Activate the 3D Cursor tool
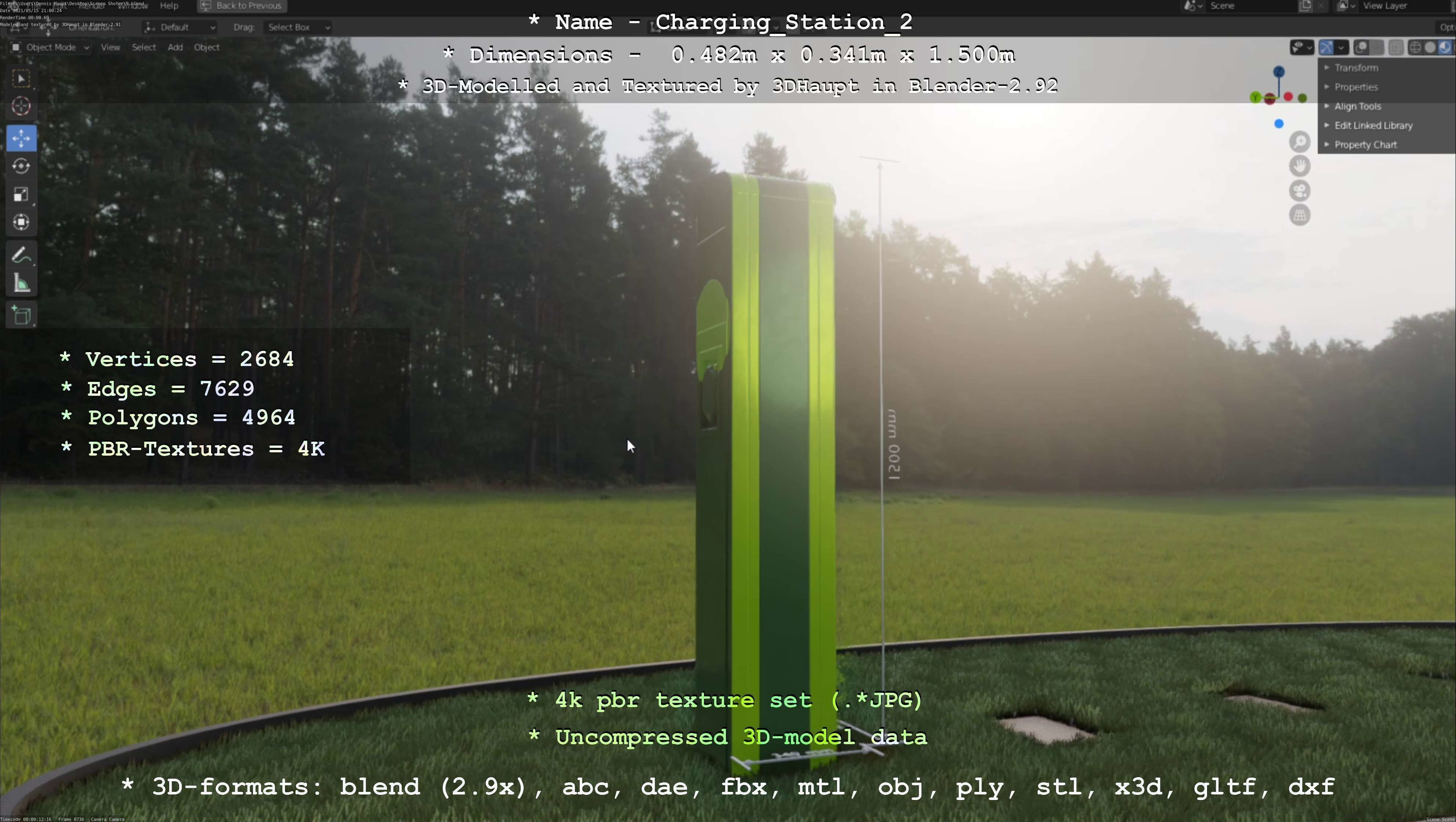This screenshot has height=822, width=1456. click(21, 106)
